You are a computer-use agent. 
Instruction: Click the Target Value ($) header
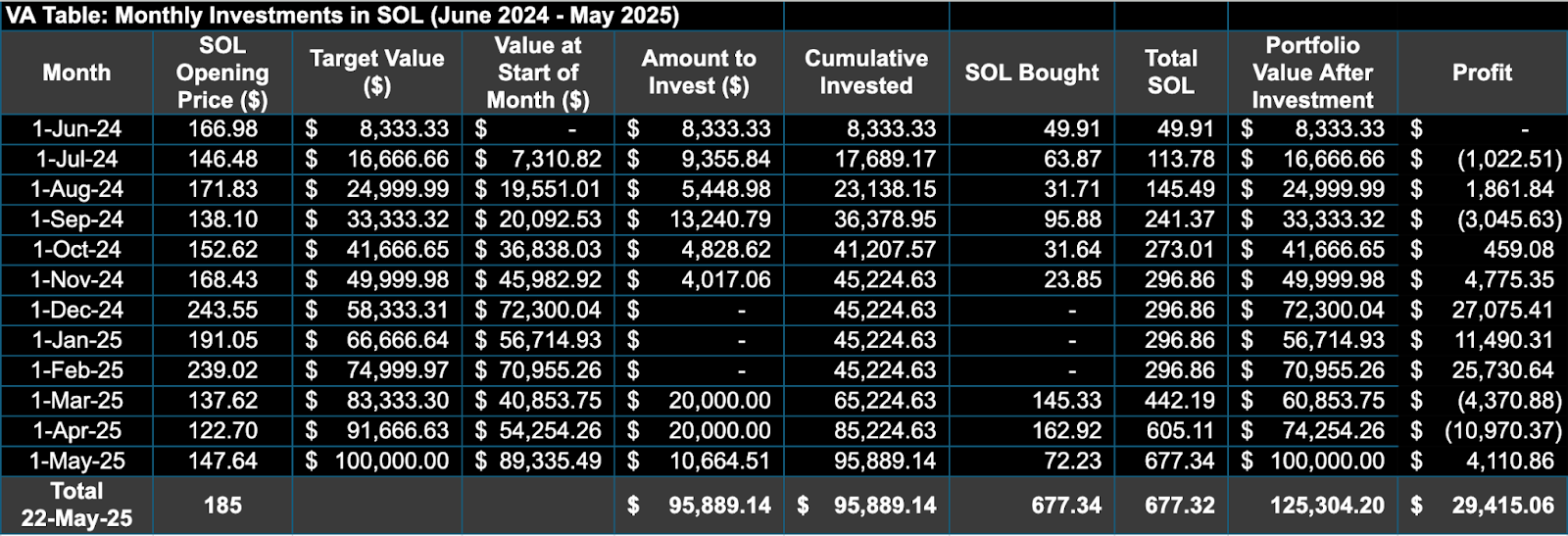pyautogui.click(x=377, y=73)
